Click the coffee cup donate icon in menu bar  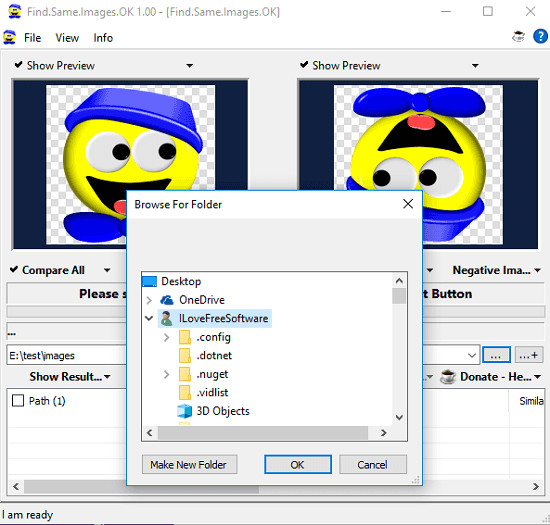click(518, 36)
